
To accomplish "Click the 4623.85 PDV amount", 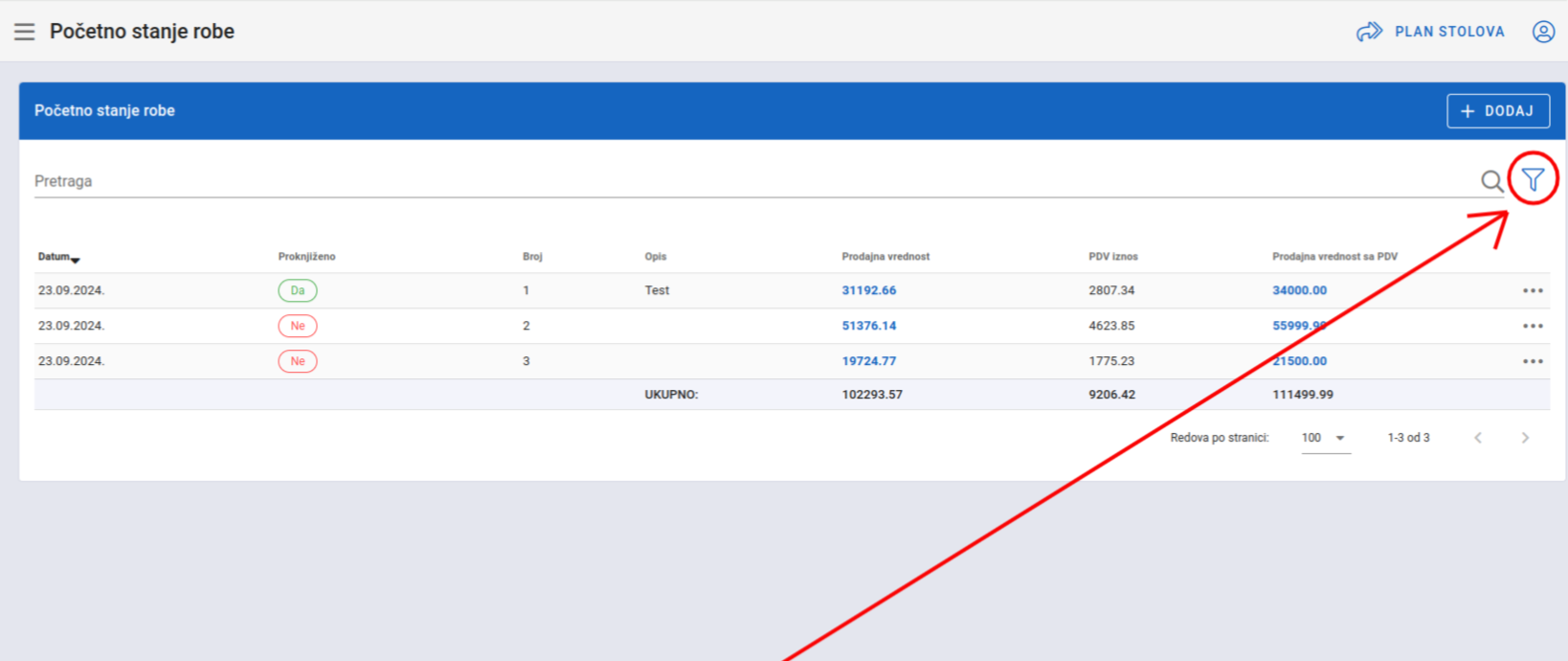I will [1111, 326].
